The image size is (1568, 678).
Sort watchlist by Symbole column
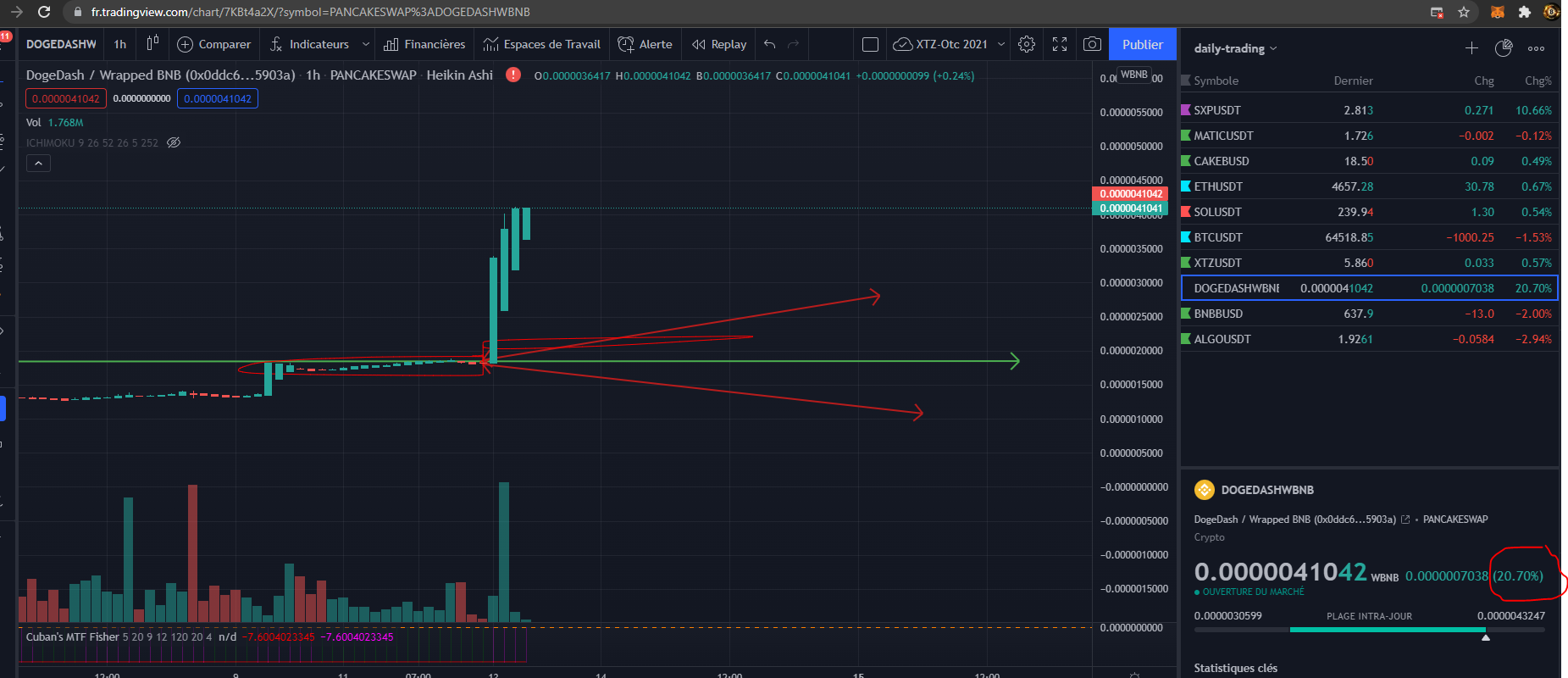coord(1216,81)
